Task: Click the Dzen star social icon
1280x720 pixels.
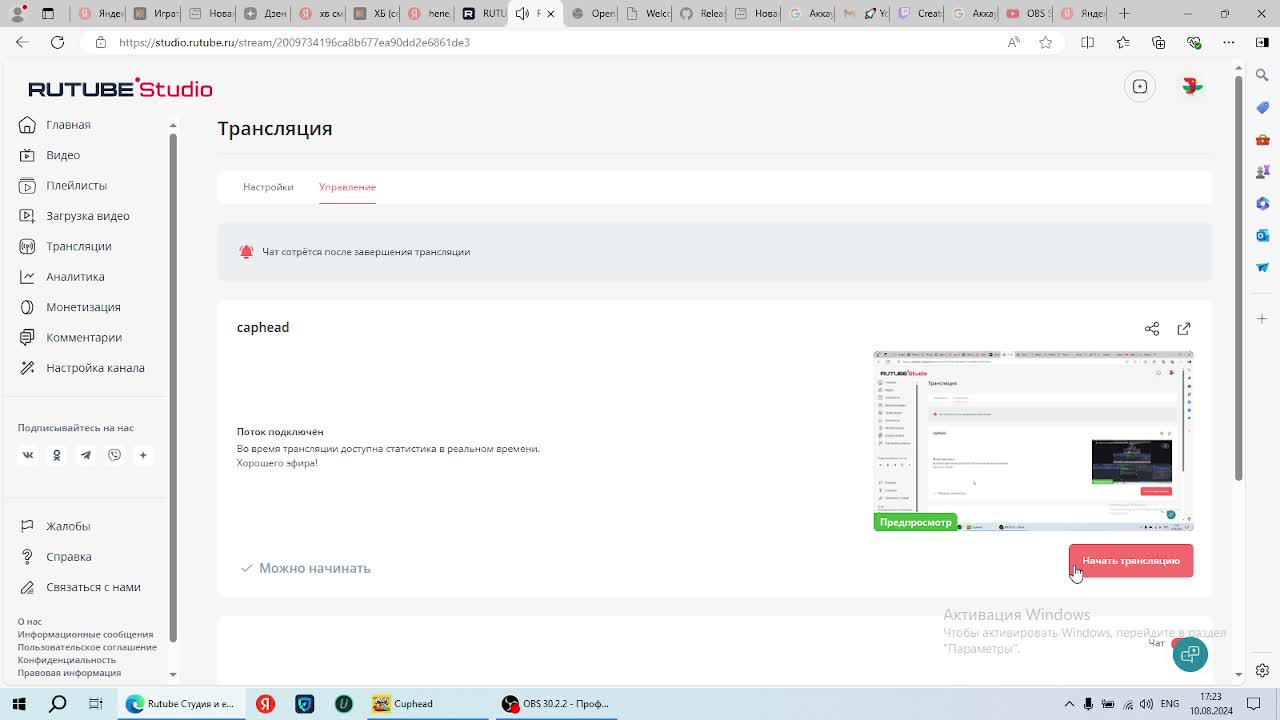Action: (x=143, y=455)
